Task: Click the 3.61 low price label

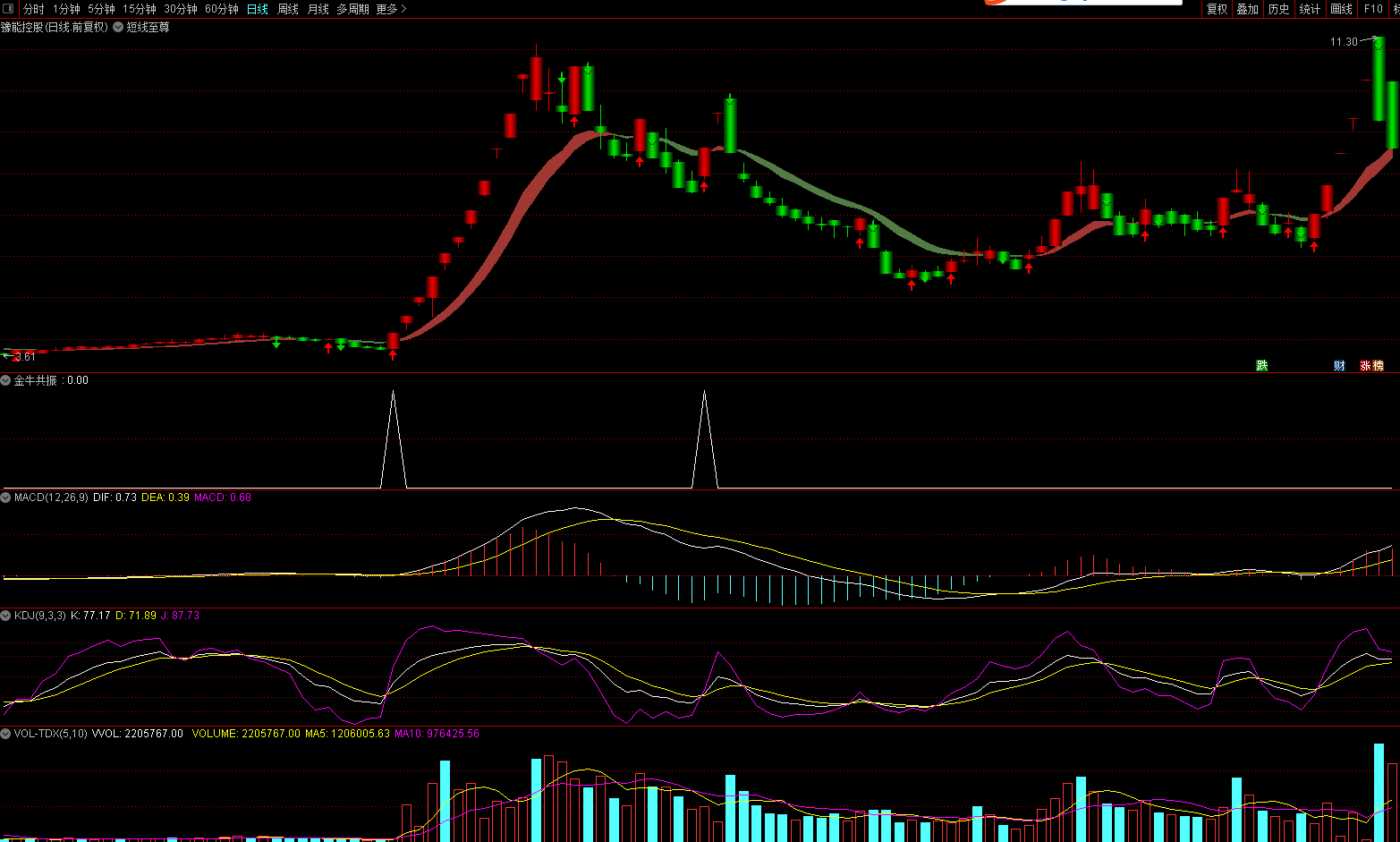Action: click(x=25, y=357)
